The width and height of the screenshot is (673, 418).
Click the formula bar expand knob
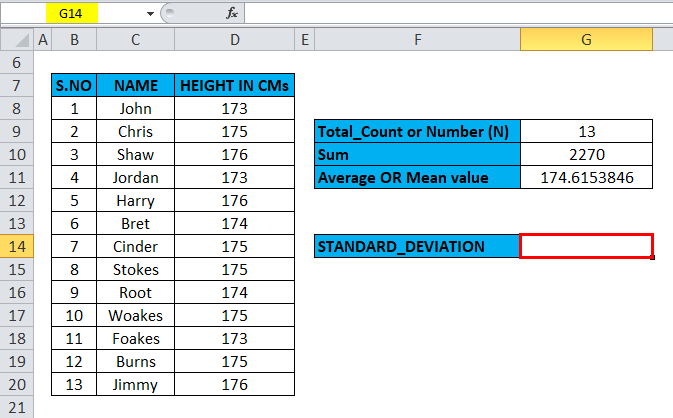coord(170,12)
